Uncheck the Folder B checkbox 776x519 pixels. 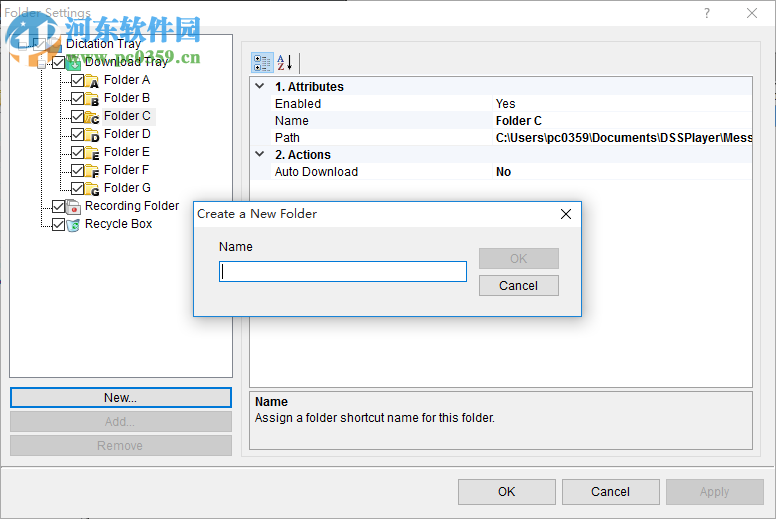(x=77, y=98)
